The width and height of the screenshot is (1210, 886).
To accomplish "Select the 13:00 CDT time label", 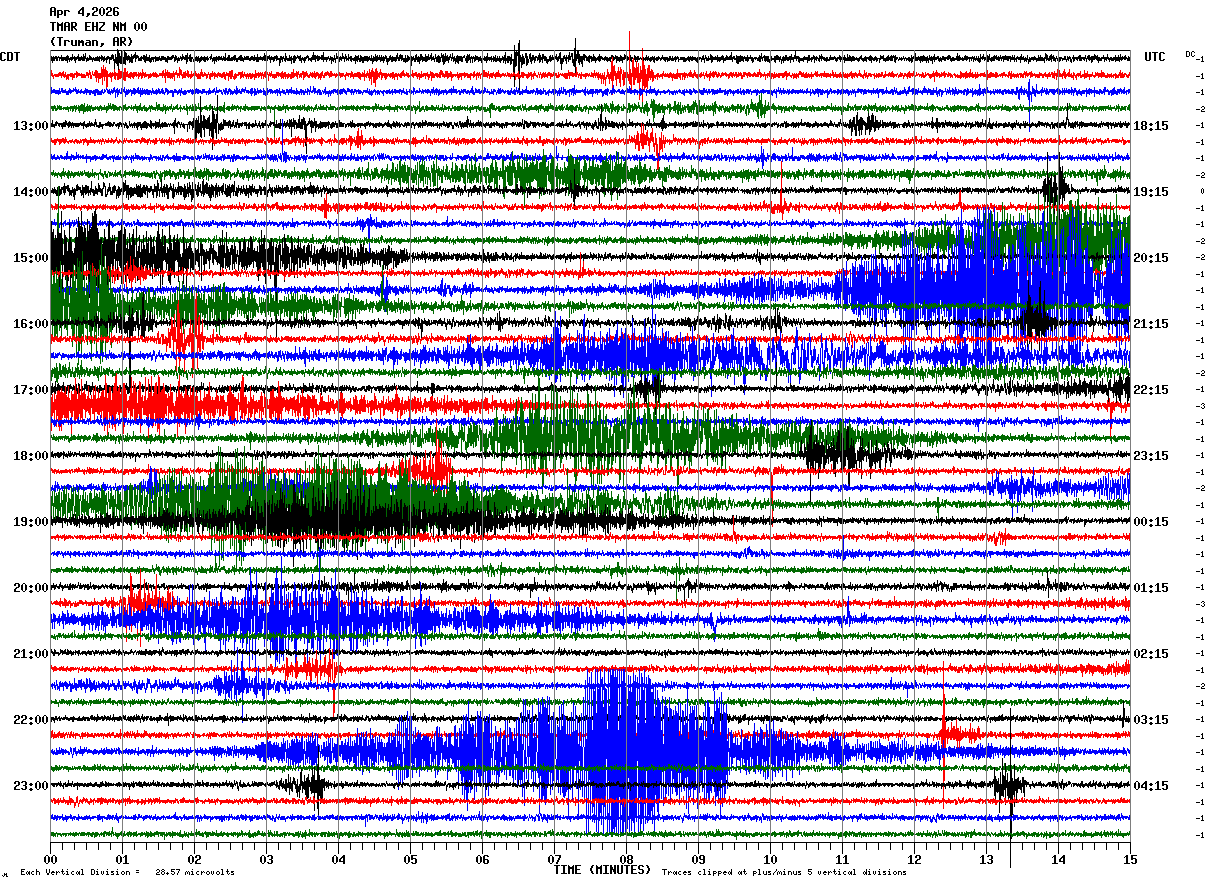I will coord(31,126).
